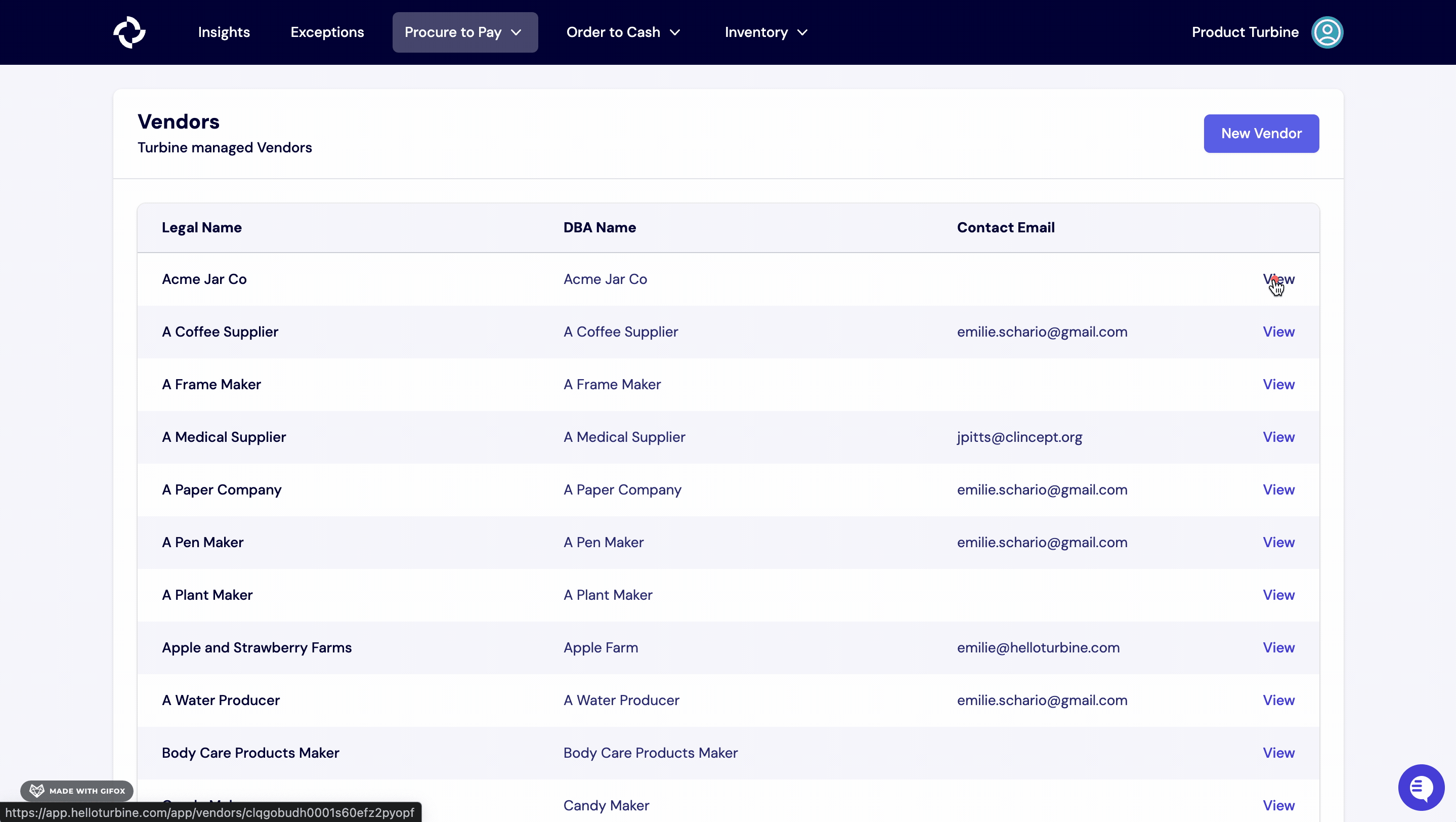Open the Exceptions page
Screen dimensions: 1456x822
(327, 32)
